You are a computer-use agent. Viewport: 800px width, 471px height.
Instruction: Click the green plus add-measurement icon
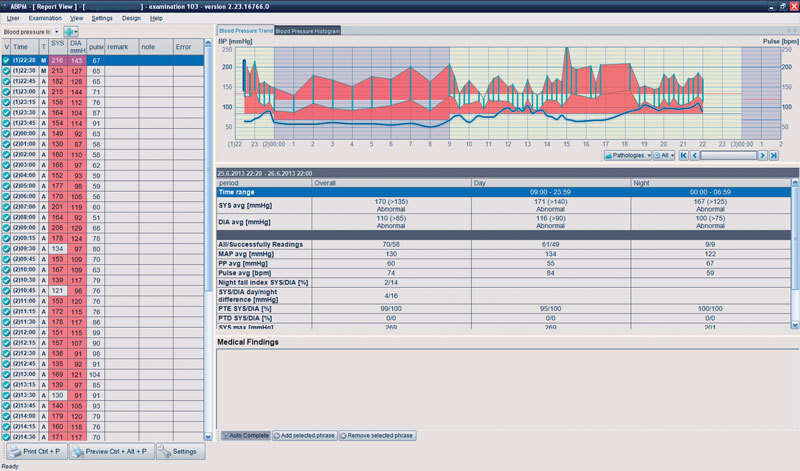[x=70, y=32]
